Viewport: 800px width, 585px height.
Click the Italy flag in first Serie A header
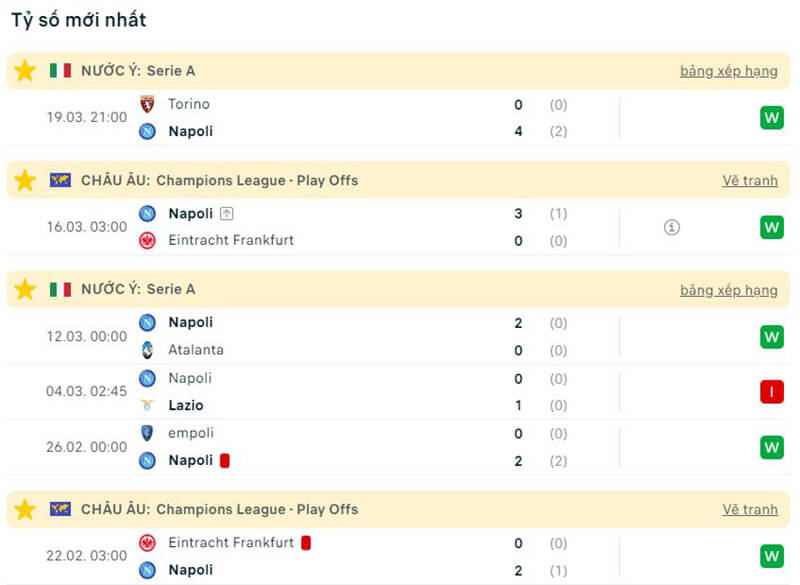point(60,71)
